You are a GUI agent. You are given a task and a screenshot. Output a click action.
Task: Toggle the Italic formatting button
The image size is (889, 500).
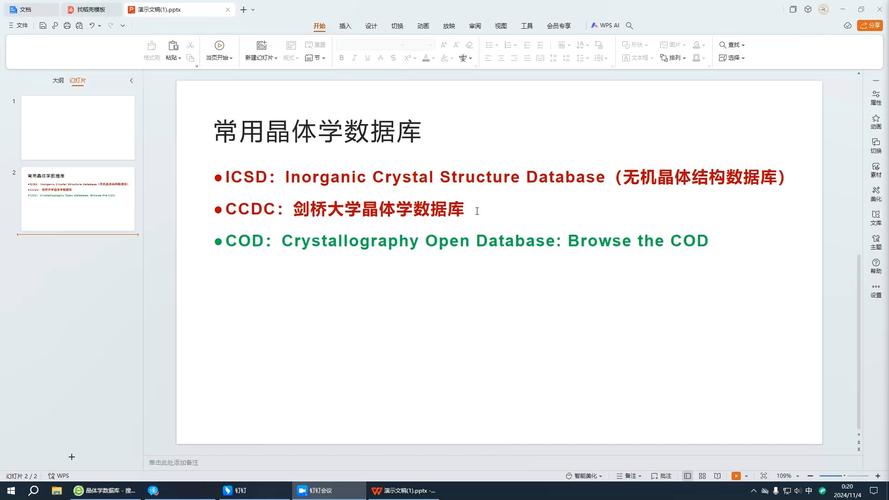coord(354,58)
